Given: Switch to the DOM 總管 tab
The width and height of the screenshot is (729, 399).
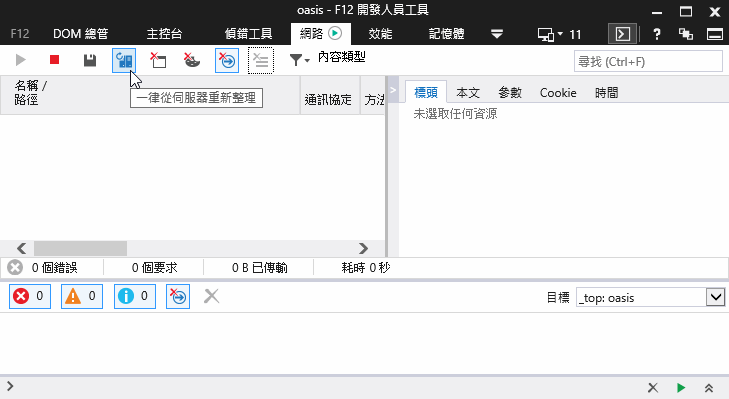Looking at the screenshot, I should [80, 34].
